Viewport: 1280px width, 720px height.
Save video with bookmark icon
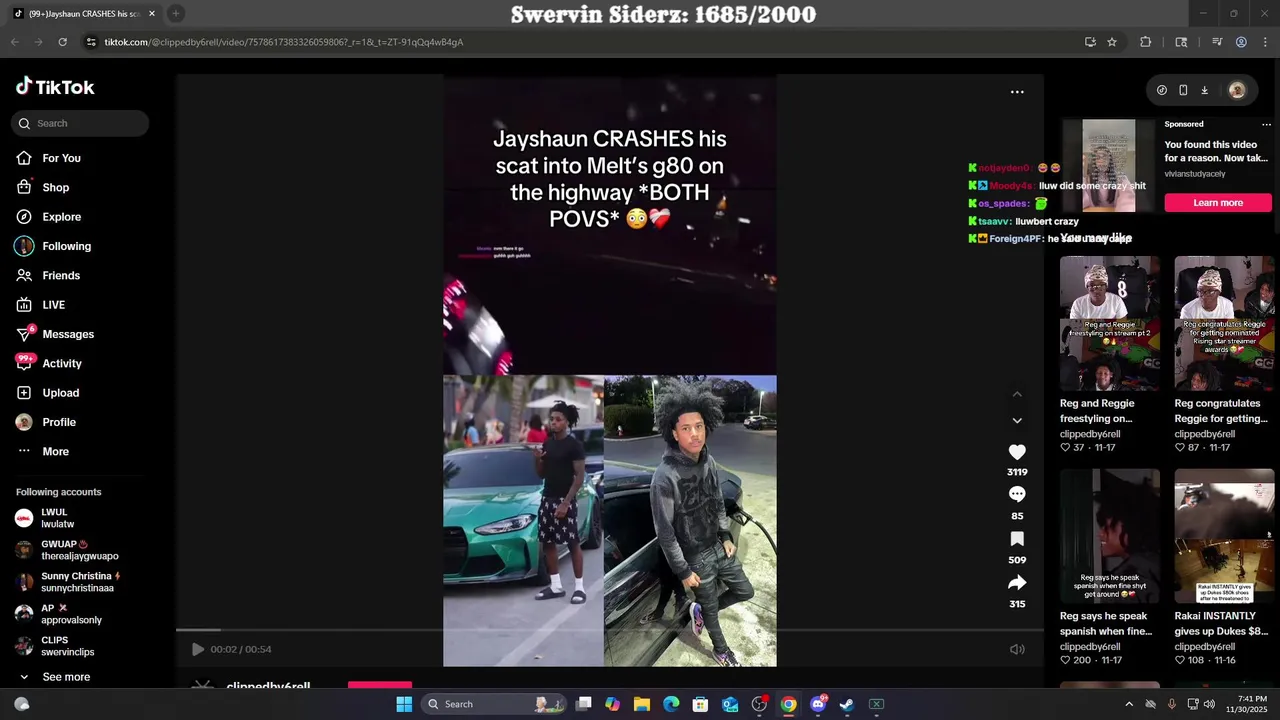[x=1017, y=539]
